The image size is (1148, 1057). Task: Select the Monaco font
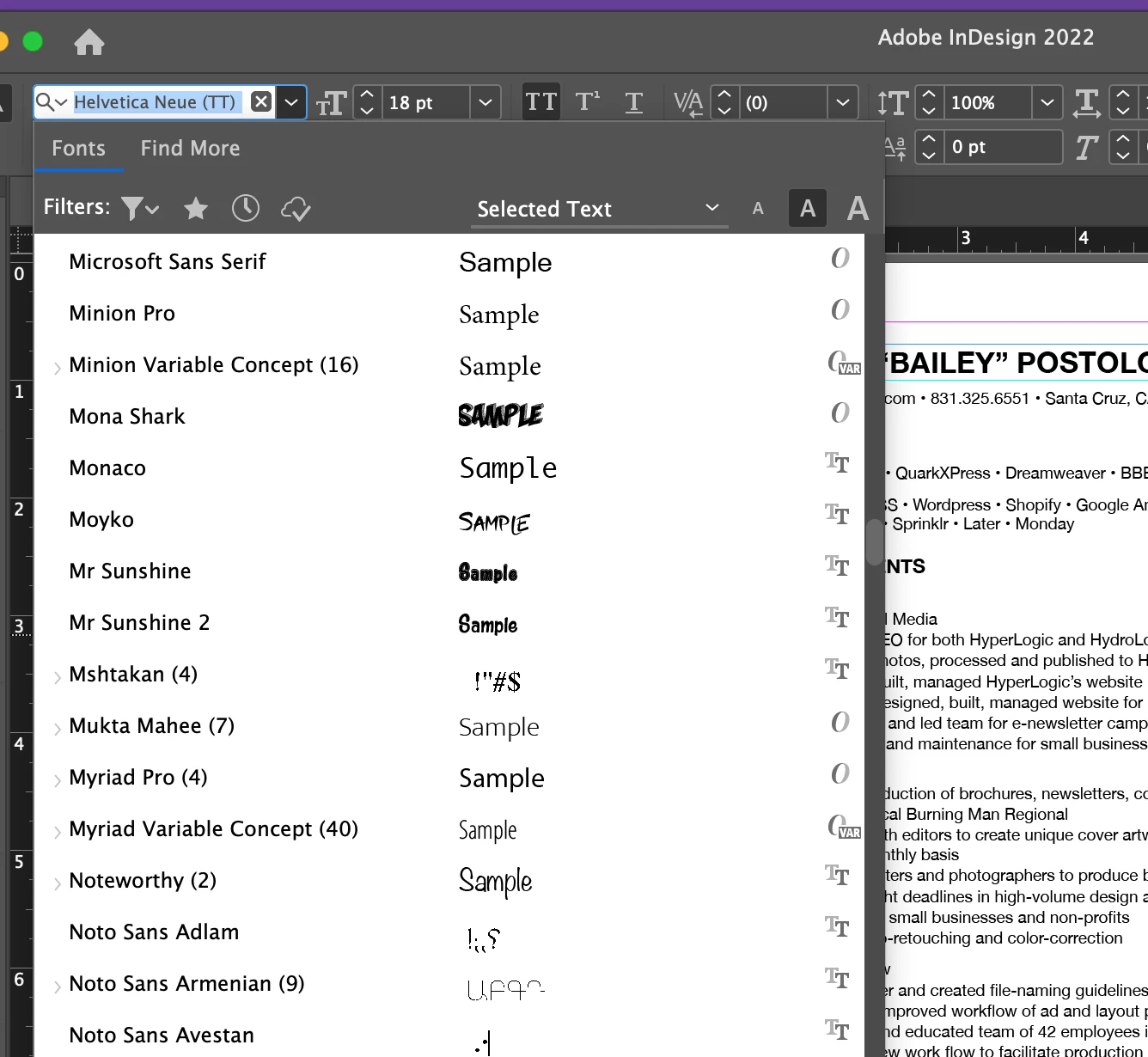click(x=107, y=467)
